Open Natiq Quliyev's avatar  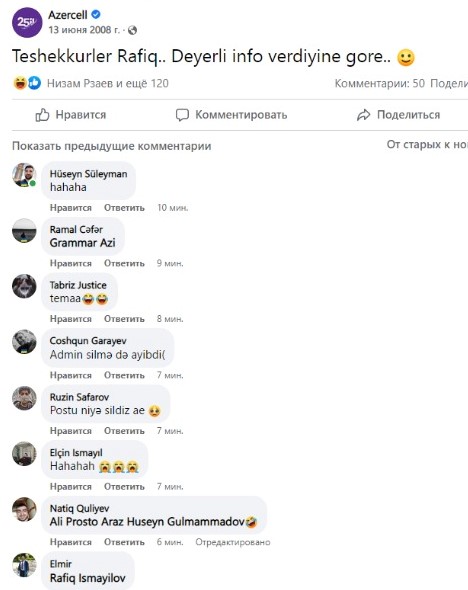coord(24,509)
